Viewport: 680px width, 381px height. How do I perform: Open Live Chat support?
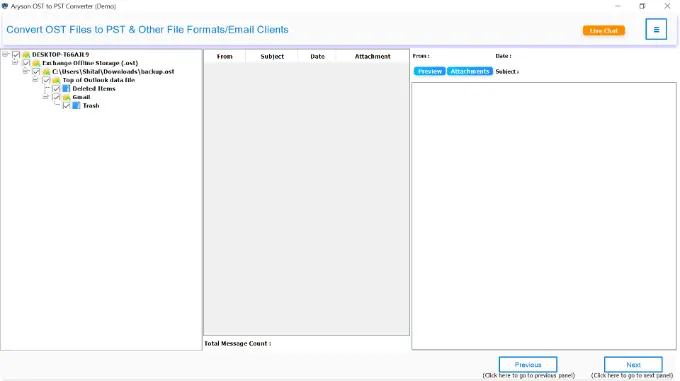(604, 31)
